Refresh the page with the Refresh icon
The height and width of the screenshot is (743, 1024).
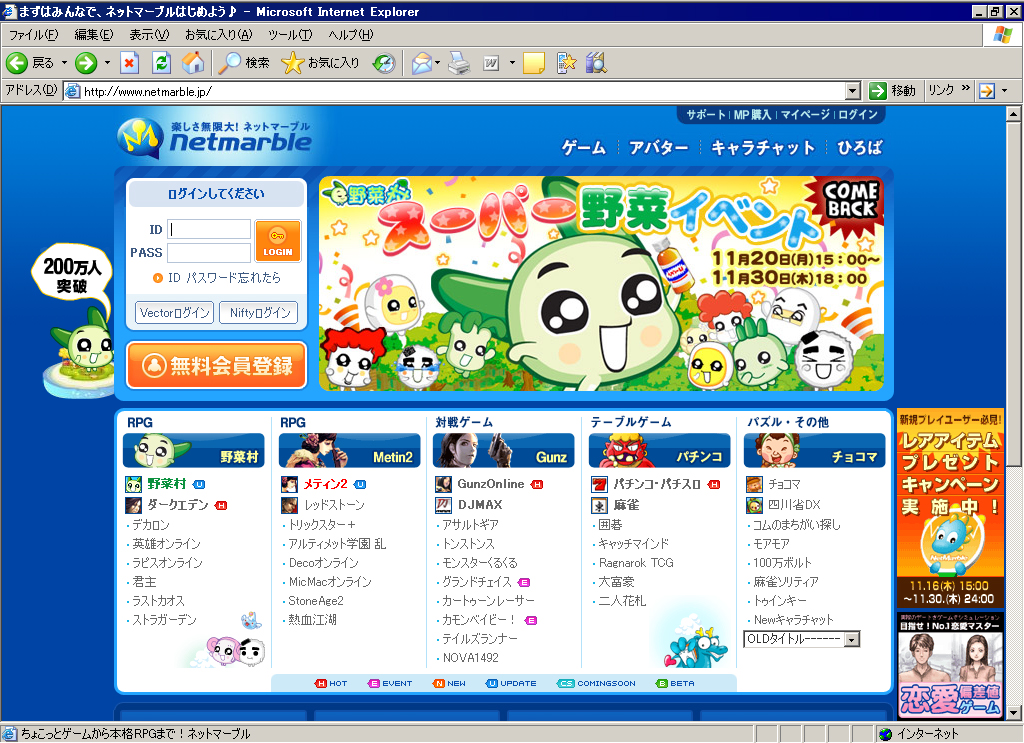point(161,63)
